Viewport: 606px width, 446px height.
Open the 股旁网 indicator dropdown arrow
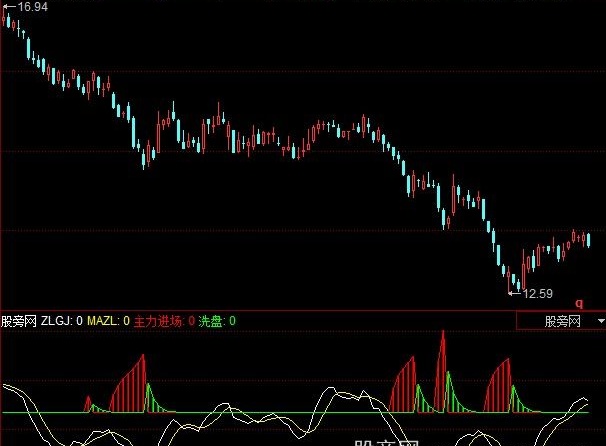601,321
